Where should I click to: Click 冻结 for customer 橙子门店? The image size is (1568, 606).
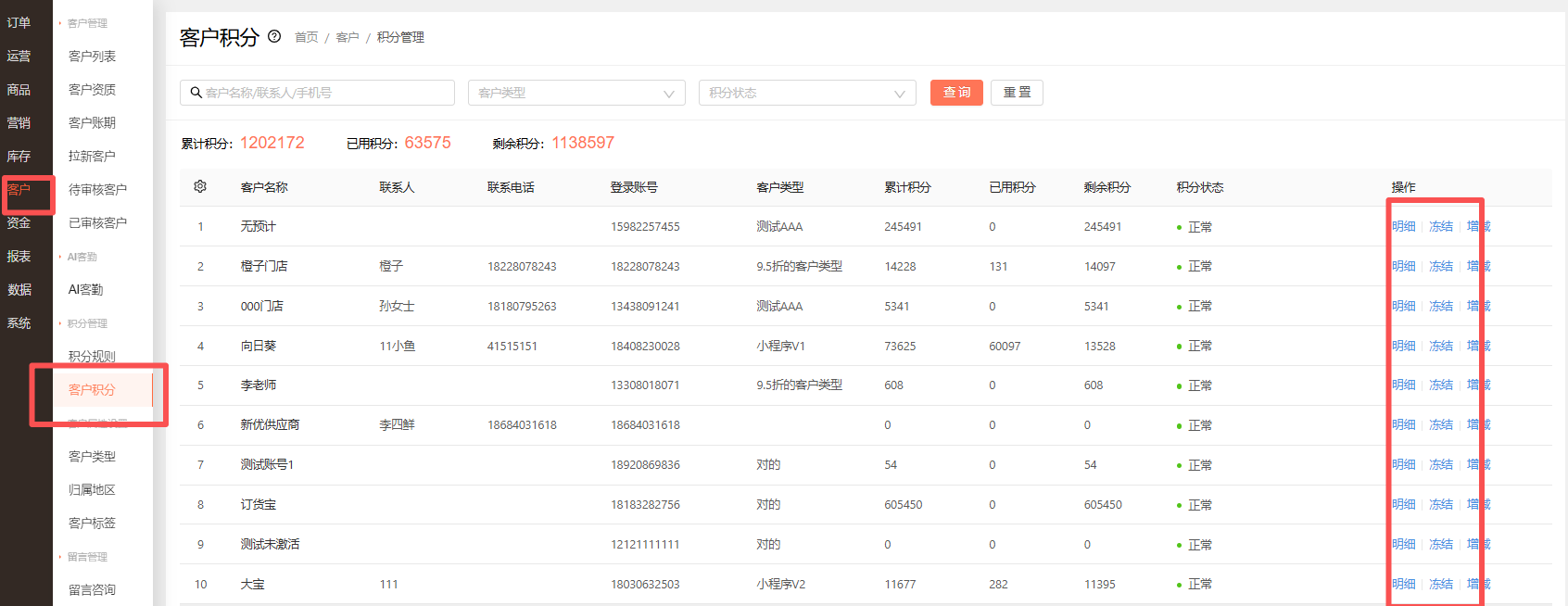click(1441, 266)
